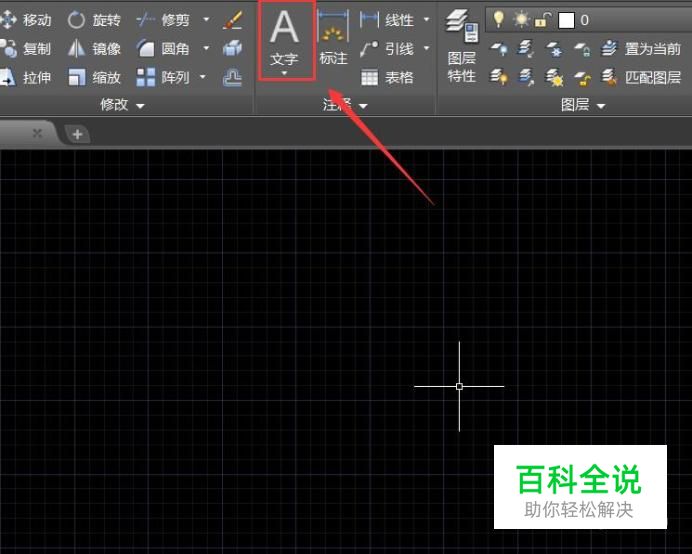
Task: Open a new drawing tab with plus
Action: click(77, 134)
